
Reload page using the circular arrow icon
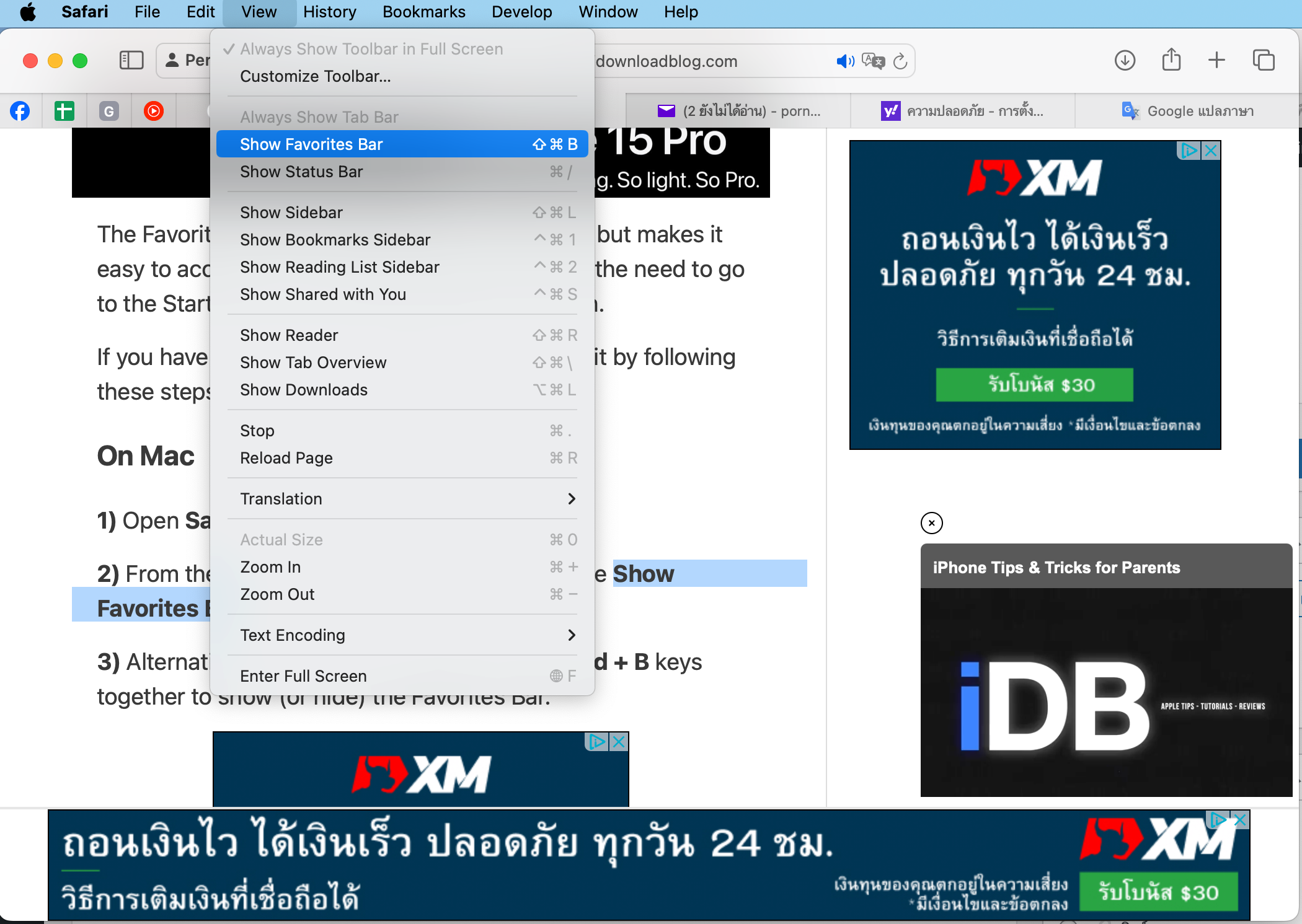pos(900,61)
